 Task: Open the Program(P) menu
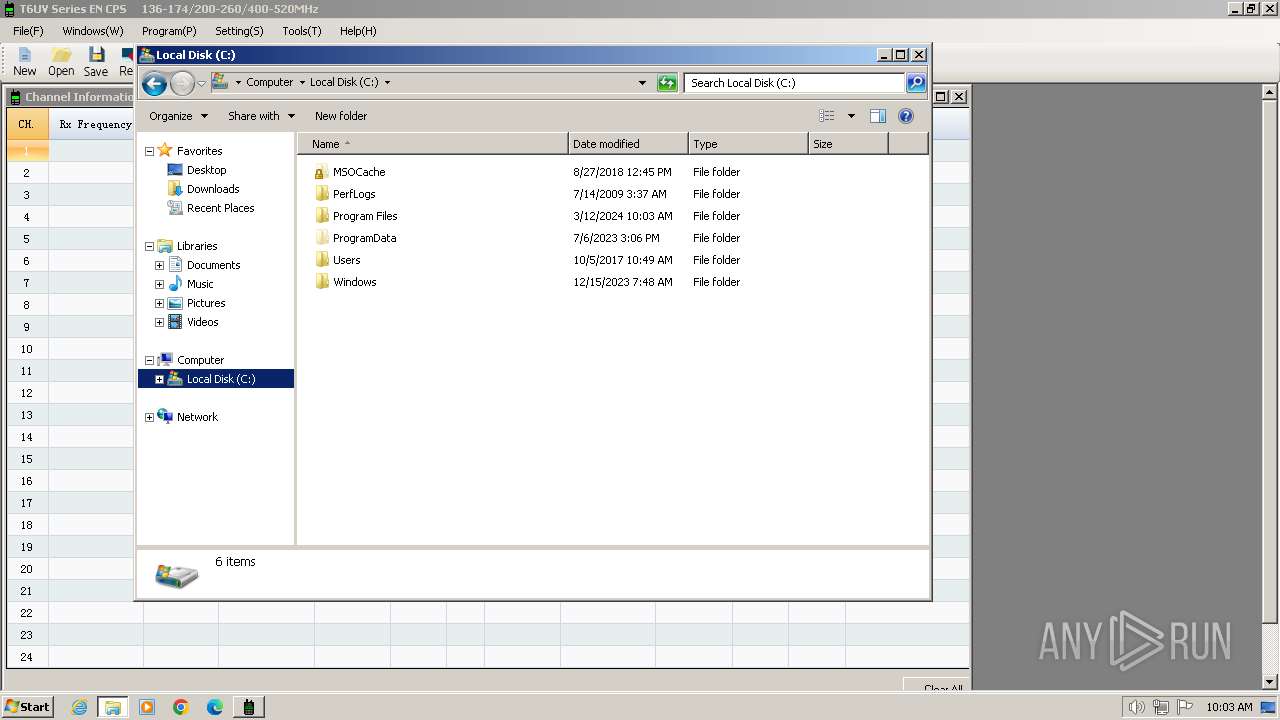[169, 31]
